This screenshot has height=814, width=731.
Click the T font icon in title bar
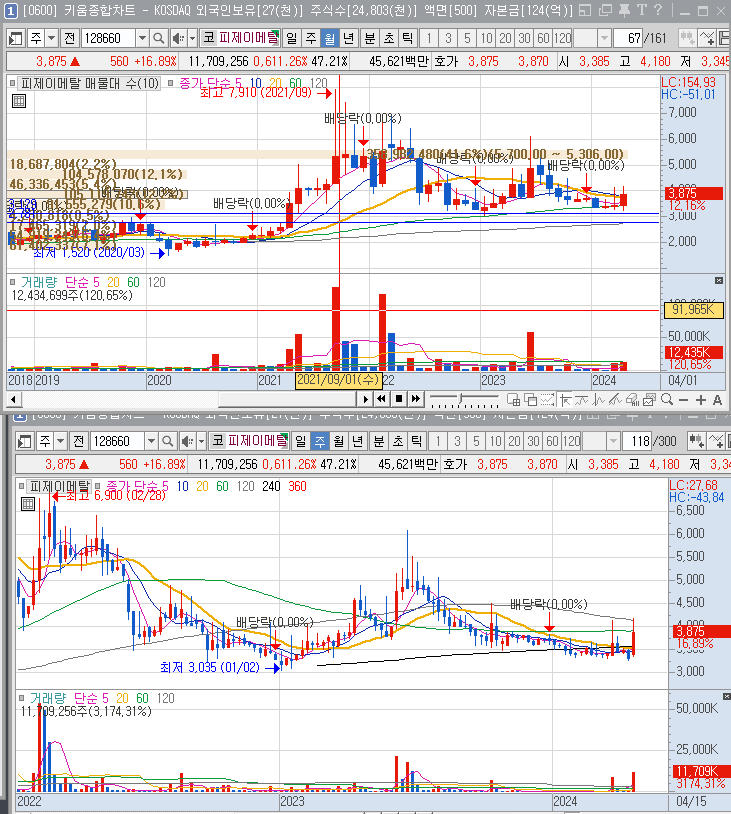pos(642,10)
